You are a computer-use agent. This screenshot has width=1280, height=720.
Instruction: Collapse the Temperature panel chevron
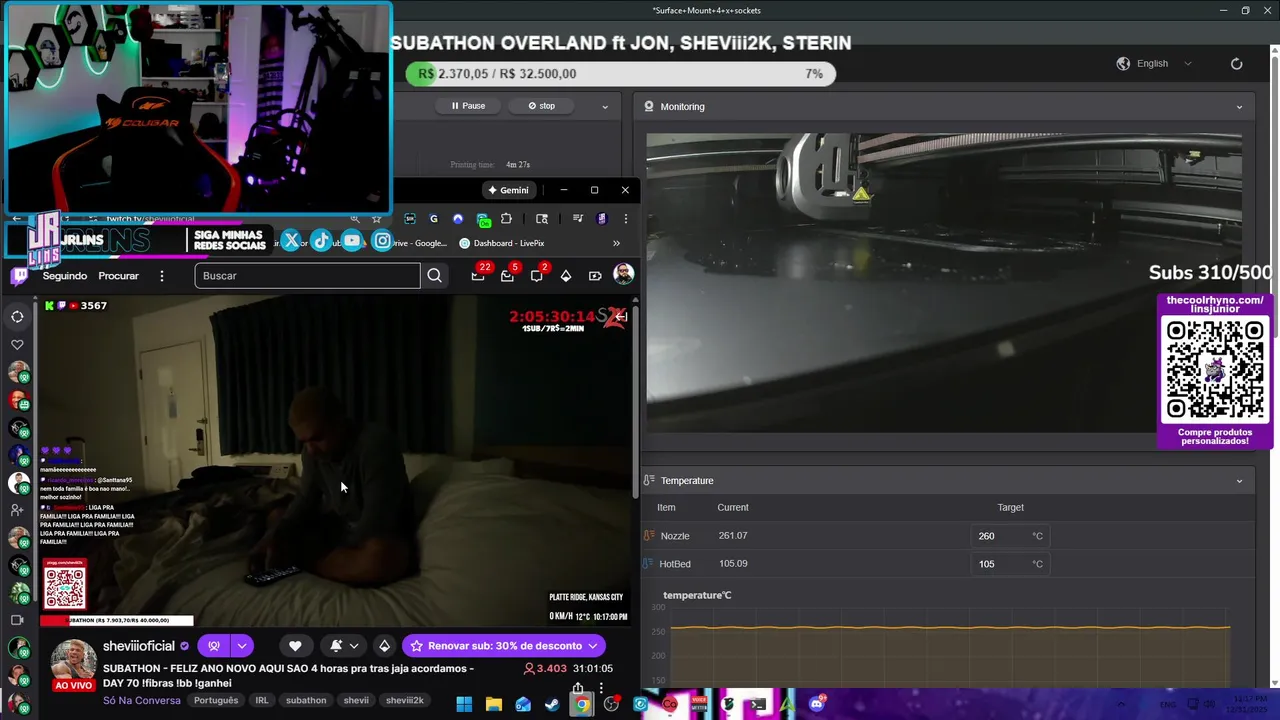pyautogui.click(x=1239, y=481)
